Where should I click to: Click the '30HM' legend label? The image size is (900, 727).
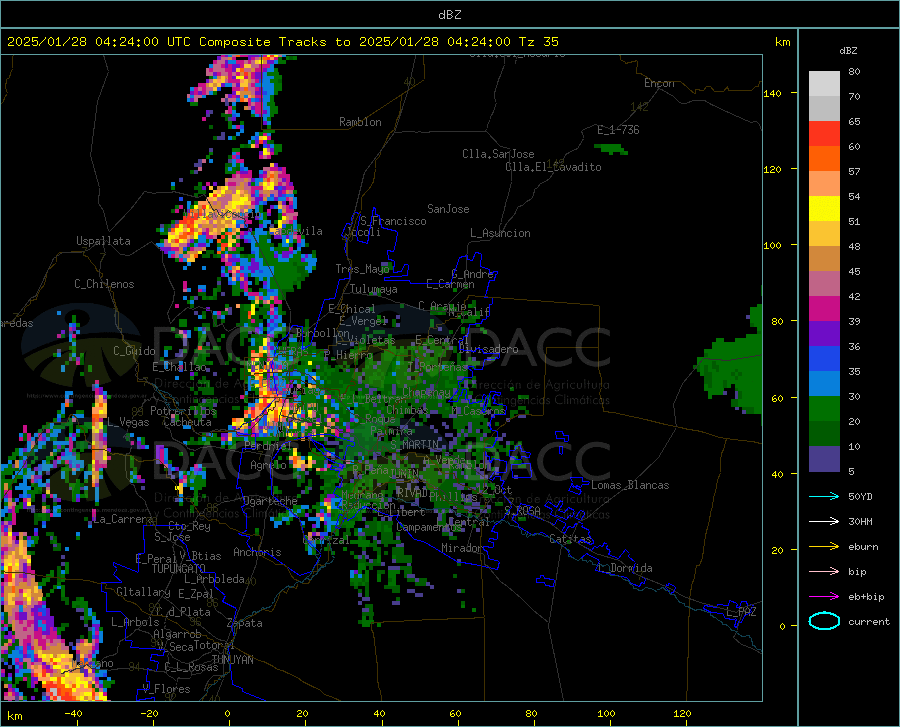coord(860,521)
